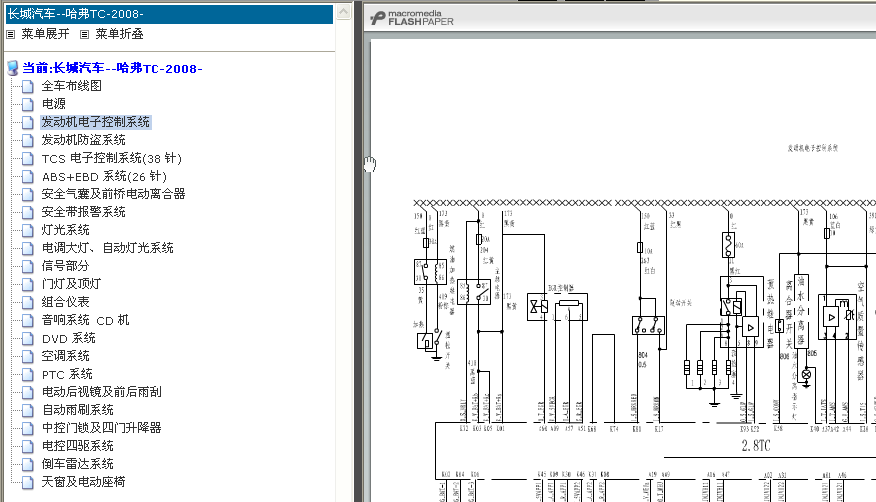The width and height of the screenshot is (876, 502).
Task: Click the page icon next to 灯光系统
Action: pos(27,230)
